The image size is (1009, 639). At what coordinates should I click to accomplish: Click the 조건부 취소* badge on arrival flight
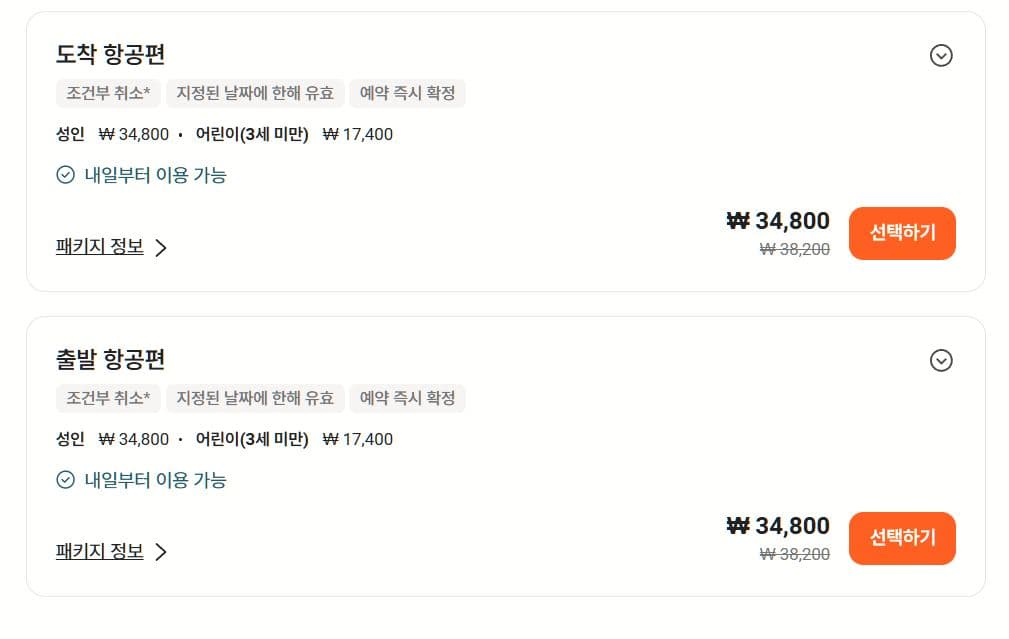[108, 93]
